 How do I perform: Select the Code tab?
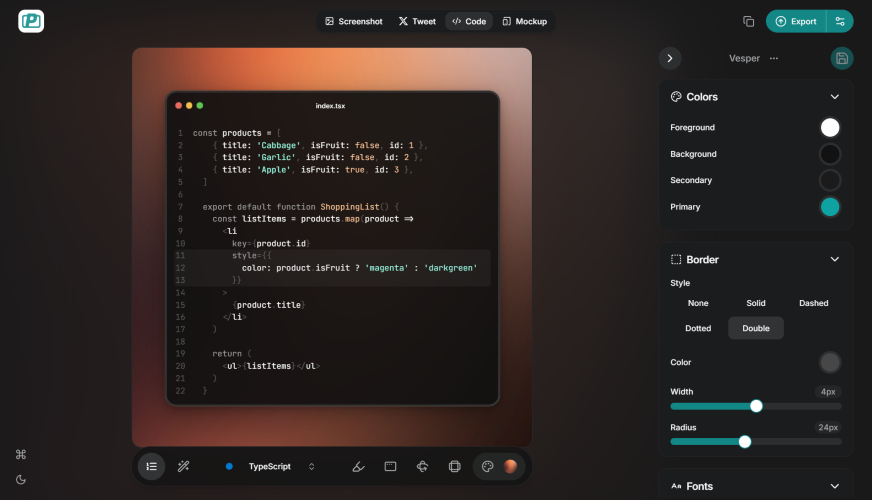469,21
